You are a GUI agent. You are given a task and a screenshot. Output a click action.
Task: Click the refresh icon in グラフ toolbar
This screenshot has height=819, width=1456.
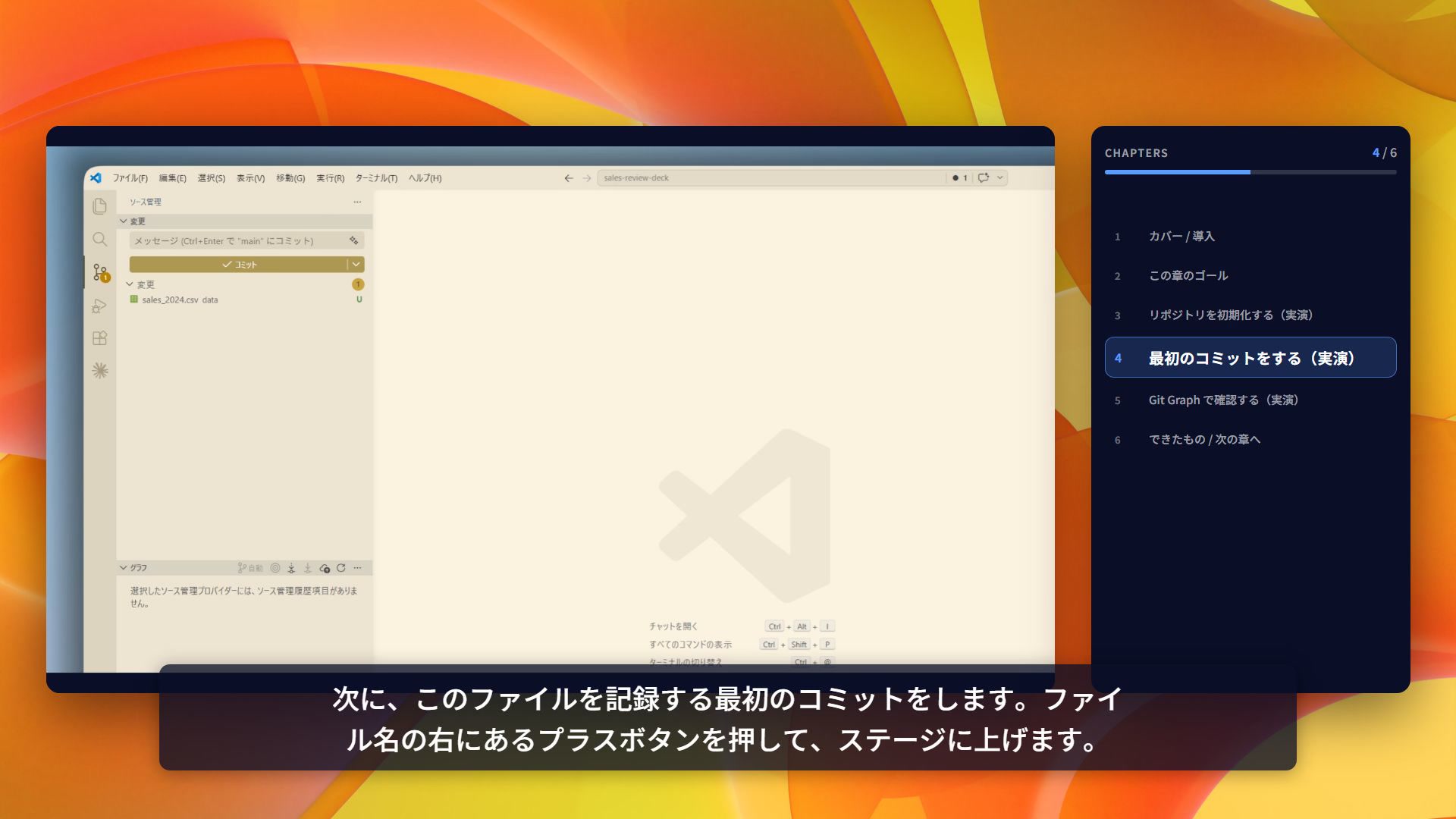341,568
